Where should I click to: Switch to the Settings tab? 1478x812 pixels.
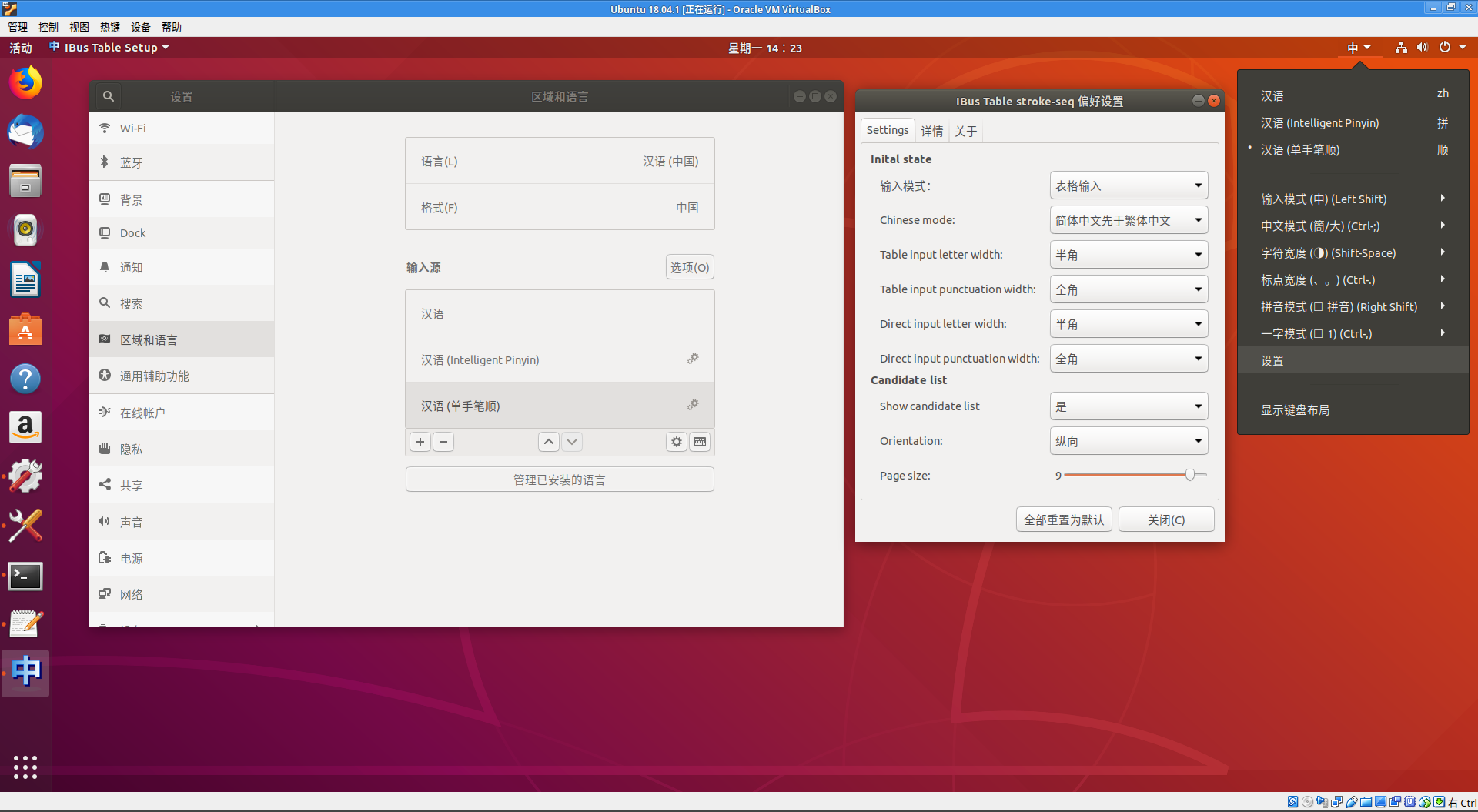[x=888, y=130]
